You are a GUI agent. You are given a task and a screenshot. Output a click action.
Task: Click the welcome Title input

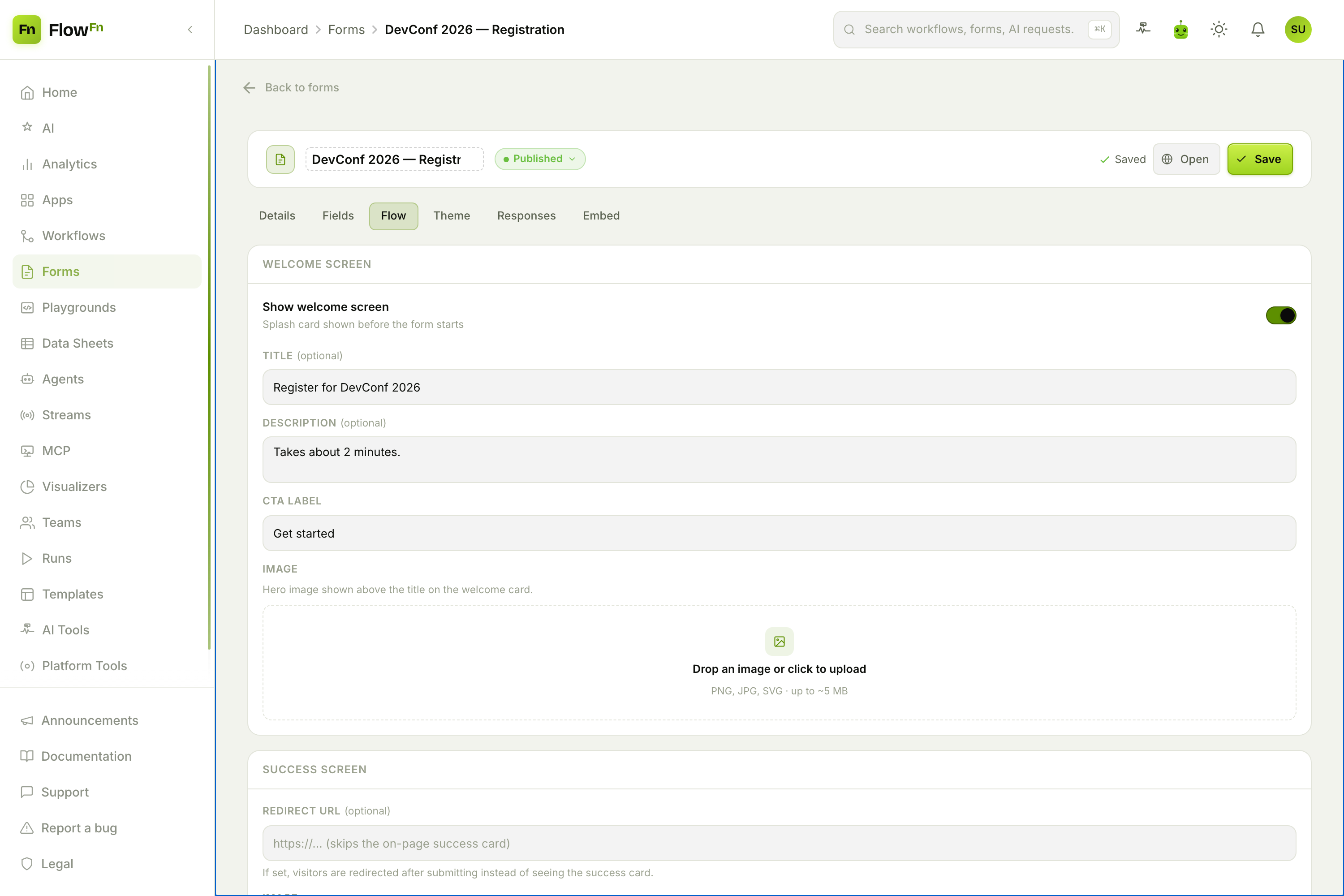[779, 388]
